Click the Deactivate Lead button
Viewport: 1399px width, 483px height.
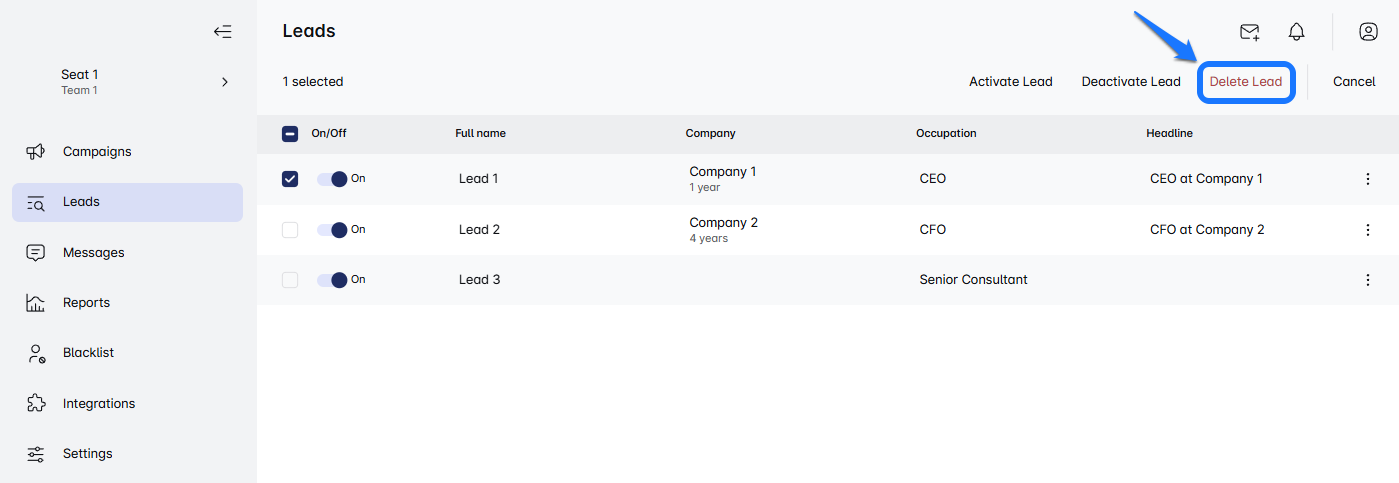1131,82
